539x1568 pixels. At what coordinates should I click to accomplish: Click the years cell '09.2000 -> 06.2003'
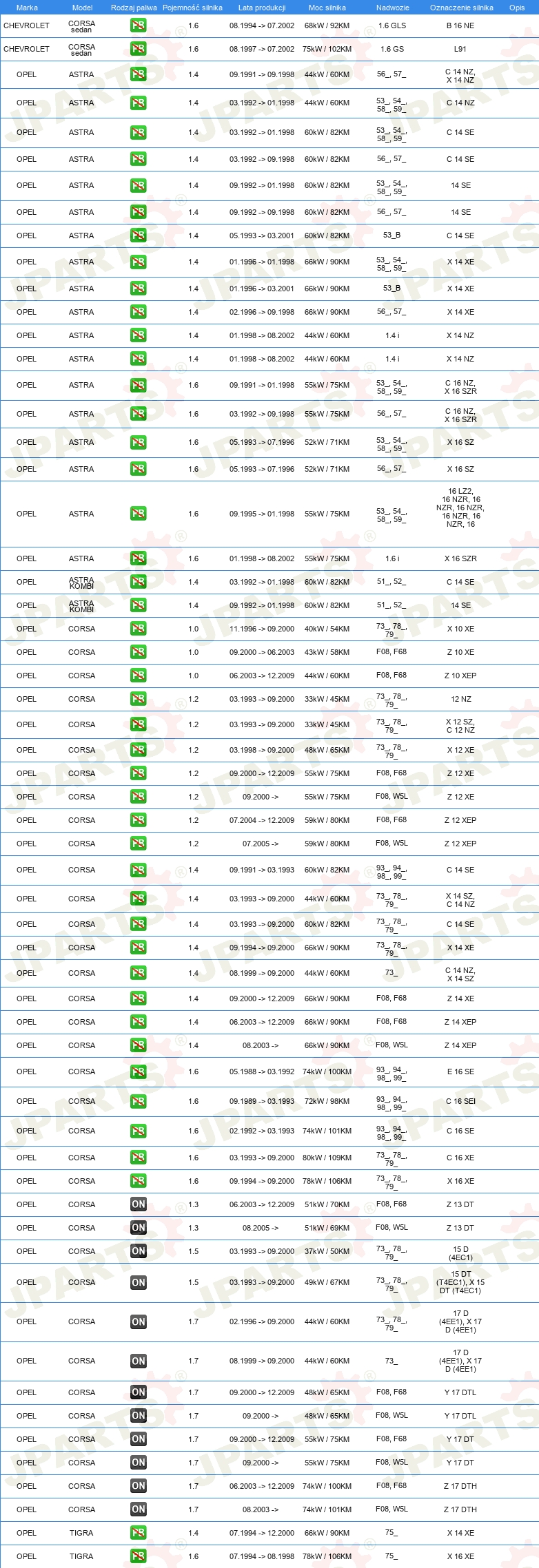[262, 652]
